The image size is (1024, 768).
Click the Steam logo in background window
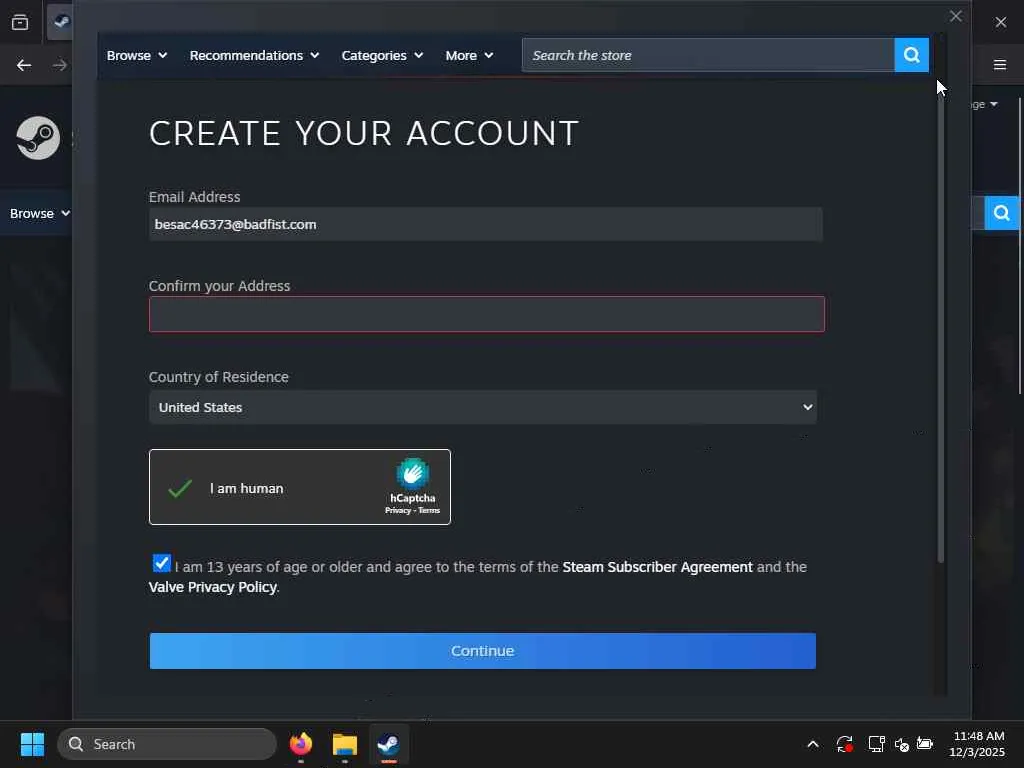pyautogui.click(x=38, y=138)
